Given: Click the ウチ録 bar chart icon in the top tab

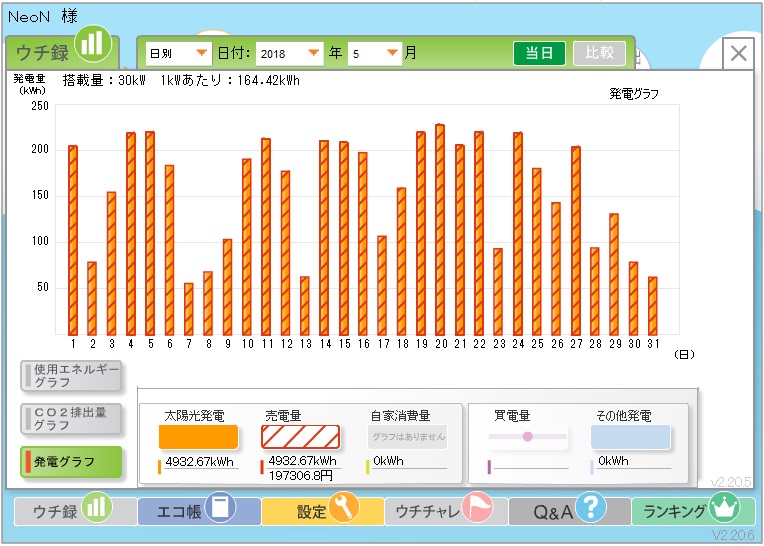Looking at the screenshot, I should click(93, 43).
